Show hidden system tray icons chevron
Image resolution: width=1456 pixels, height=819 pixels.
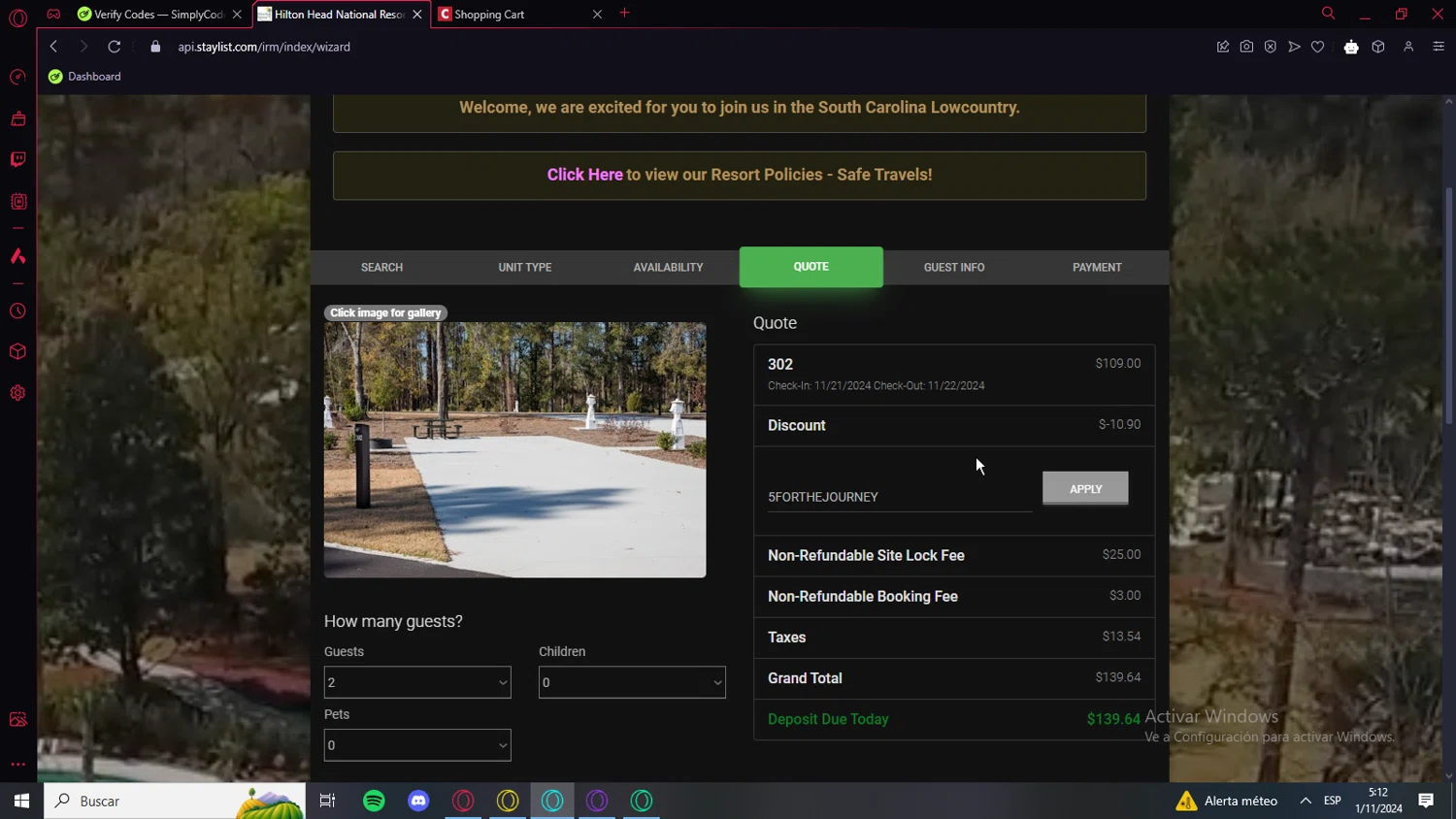(1306, 801)
